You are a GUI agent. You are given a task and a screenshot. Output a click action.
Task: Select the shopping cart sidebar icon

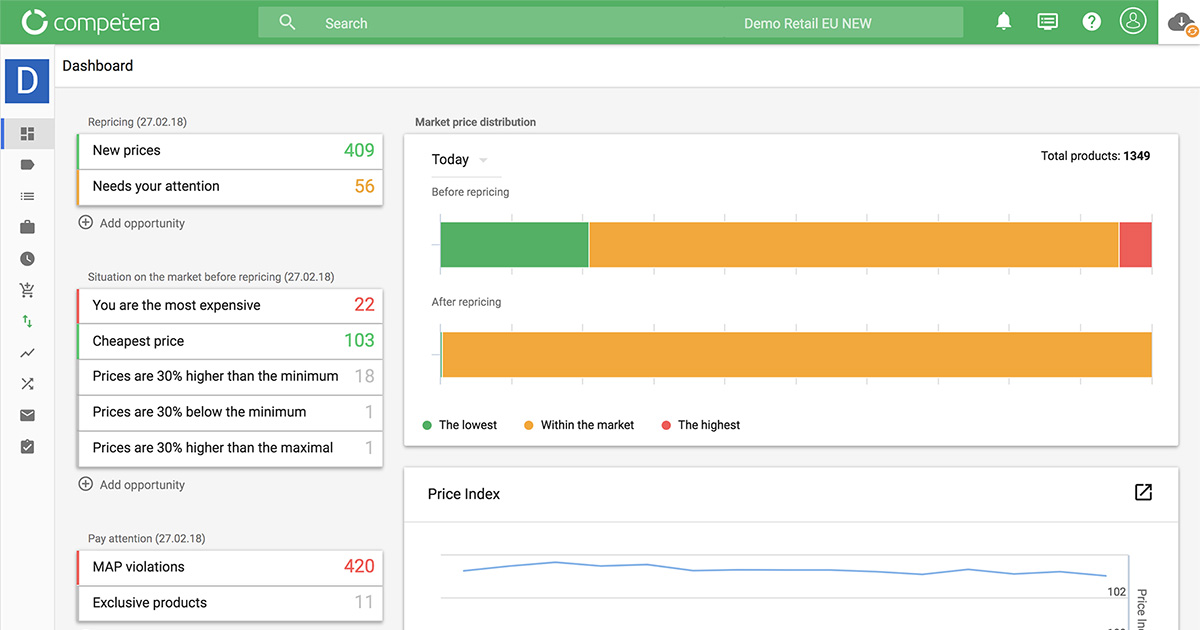pos(27,289)
